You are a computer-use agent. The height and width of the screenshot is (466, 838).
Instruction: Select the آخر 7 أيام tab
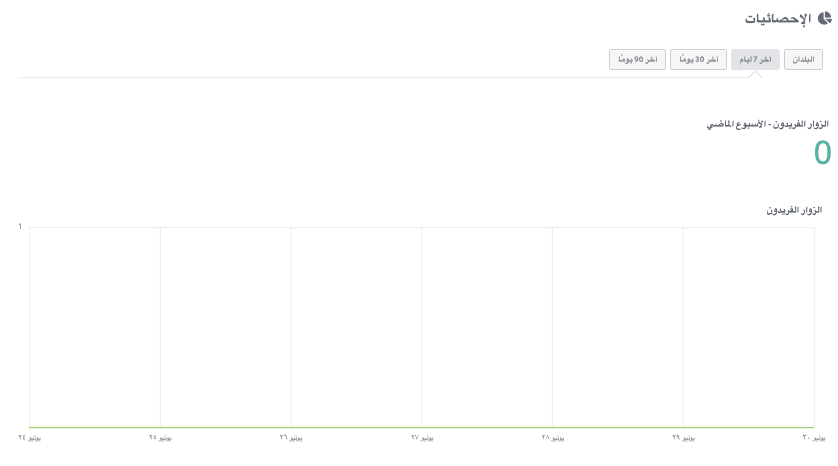tap(755, 59)
